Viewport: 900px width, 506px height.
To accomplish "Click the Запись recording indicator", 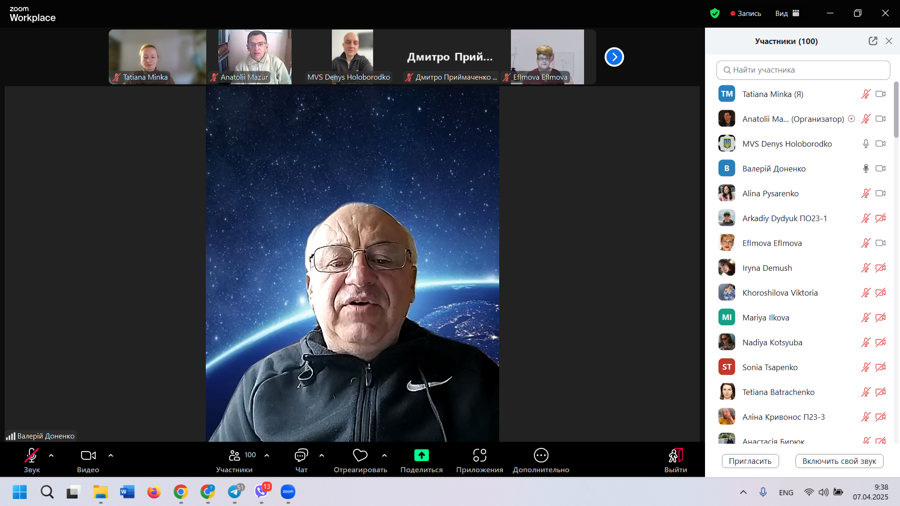I will (746, 13).
